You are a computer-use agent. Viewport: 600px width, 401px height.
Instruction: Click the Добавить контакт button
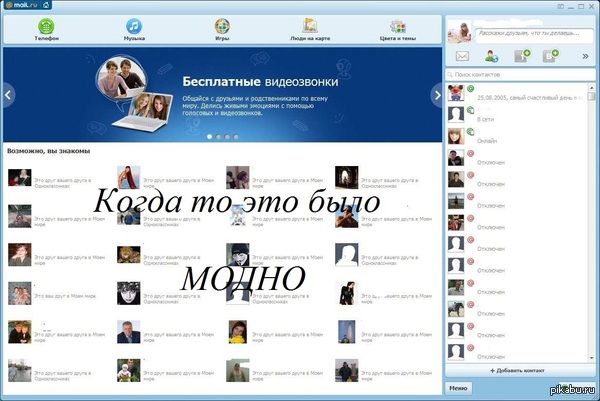520,370
